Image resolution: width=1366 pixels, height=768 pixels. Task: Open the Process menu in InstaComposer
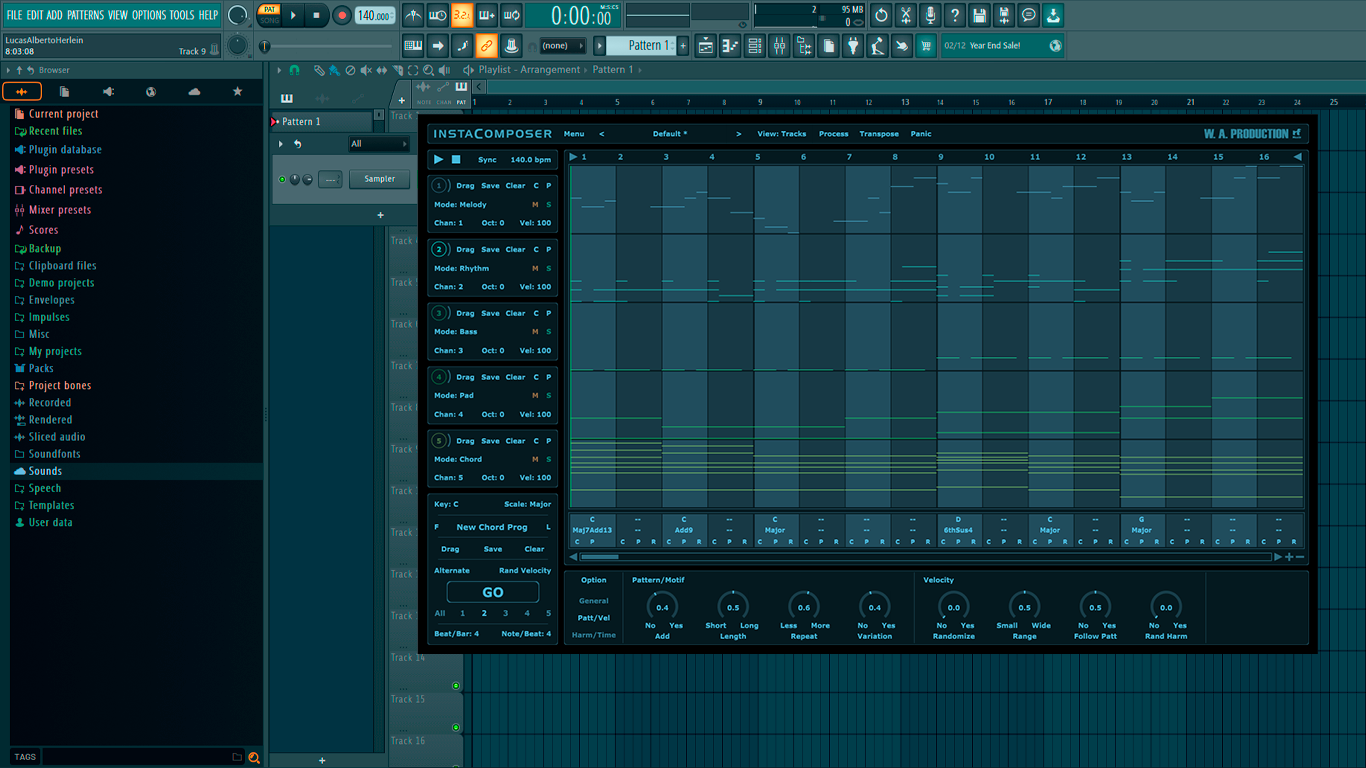[x=833, y=134]
